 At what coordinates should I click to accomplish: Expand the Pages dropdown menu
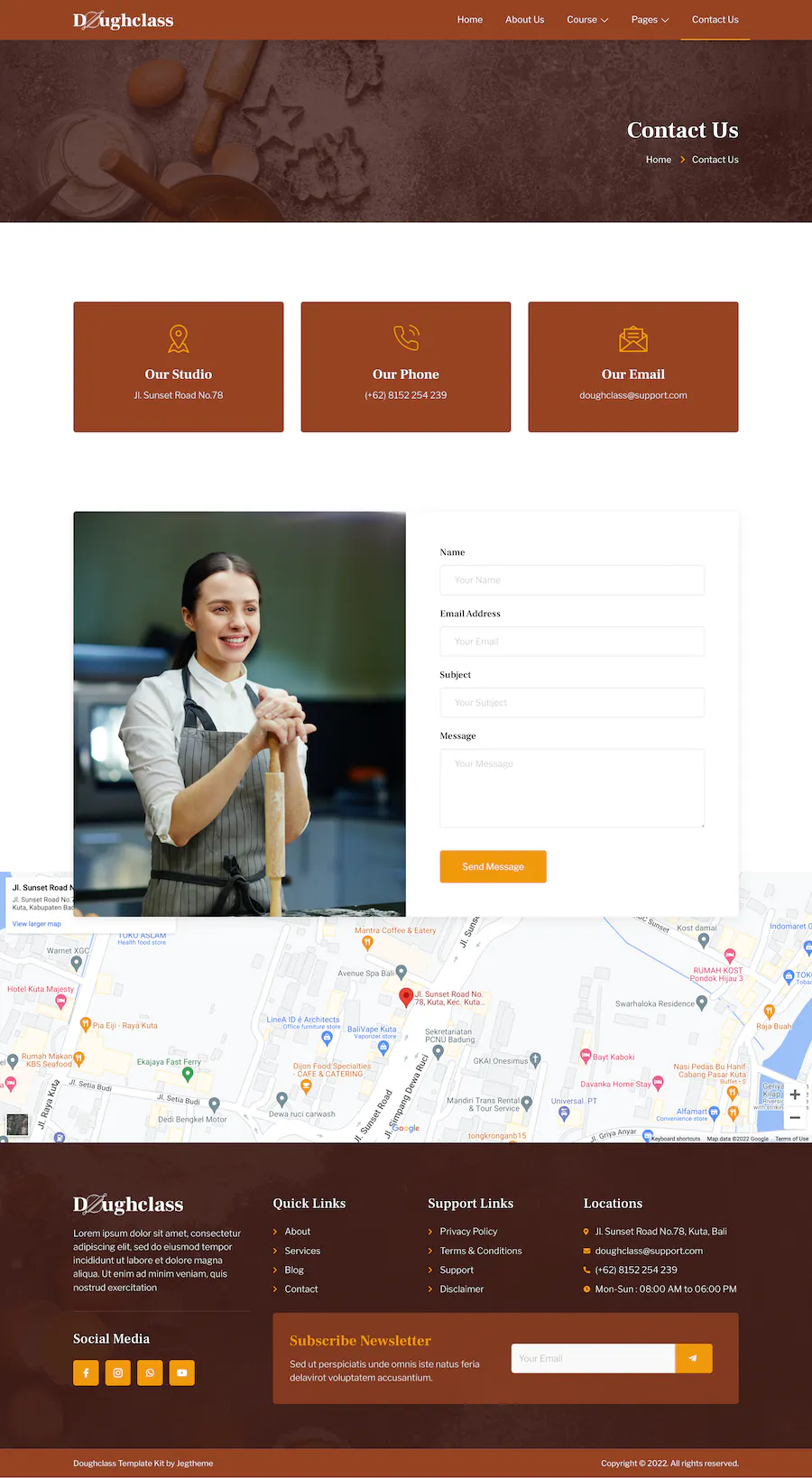click(650, 20)
